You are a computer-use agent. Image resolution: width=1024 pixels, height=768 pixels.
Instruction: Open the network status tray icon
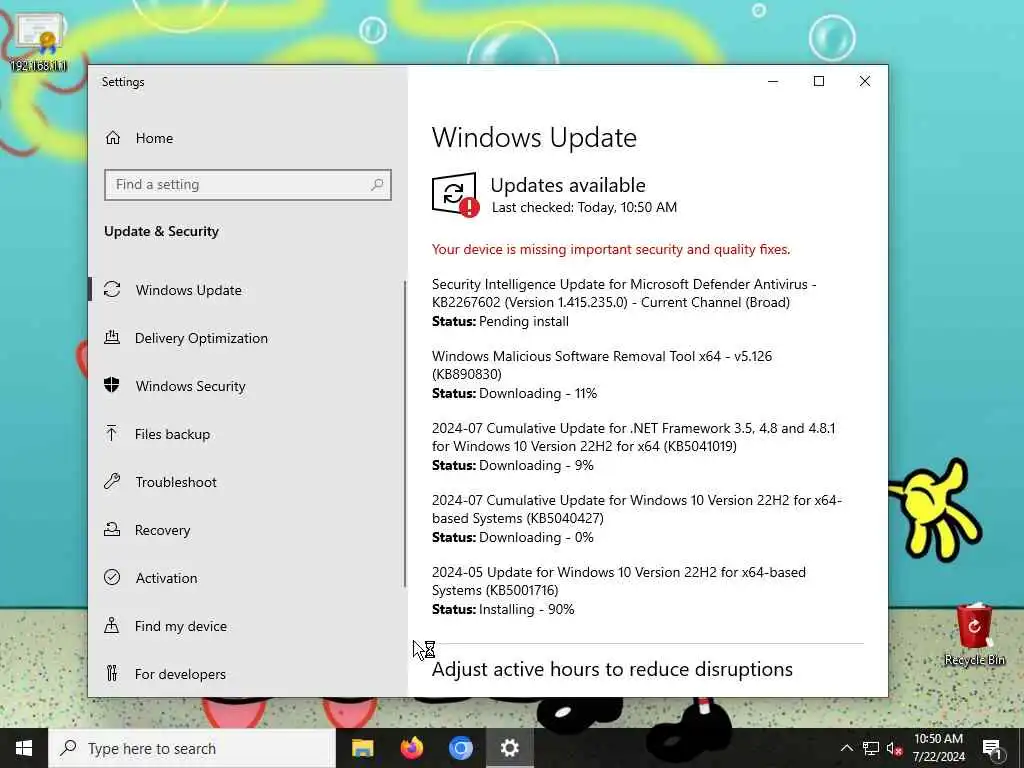pos(871,748)
